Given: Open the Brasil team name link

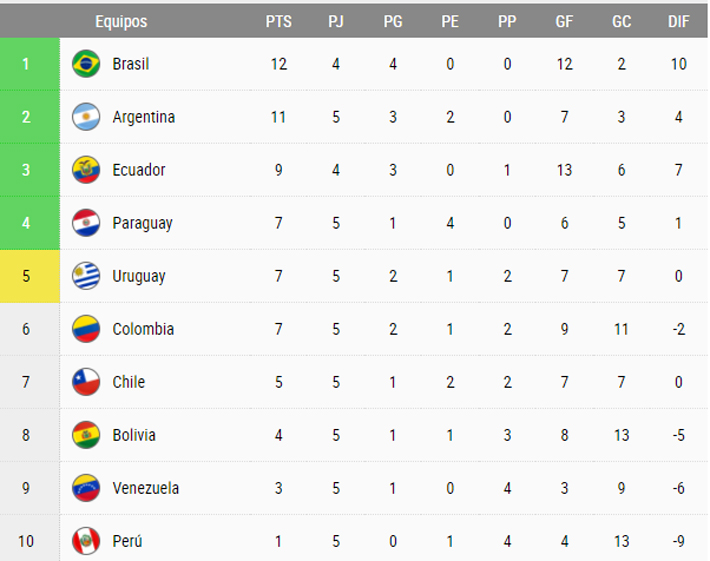Looking at the screenshot, I should pos(131,64).
